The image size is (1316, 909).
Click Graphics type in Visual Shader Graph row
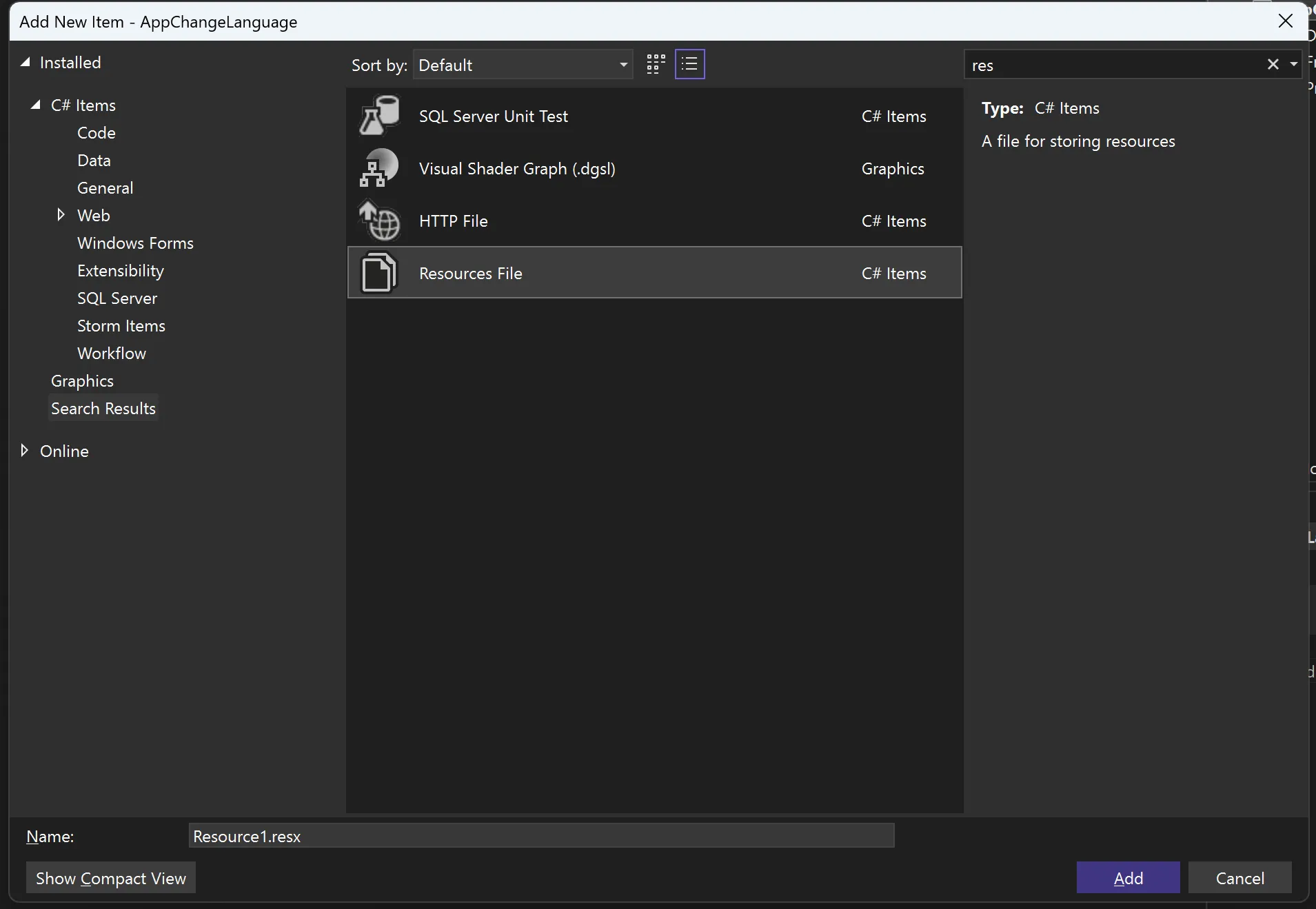[893, 168]
